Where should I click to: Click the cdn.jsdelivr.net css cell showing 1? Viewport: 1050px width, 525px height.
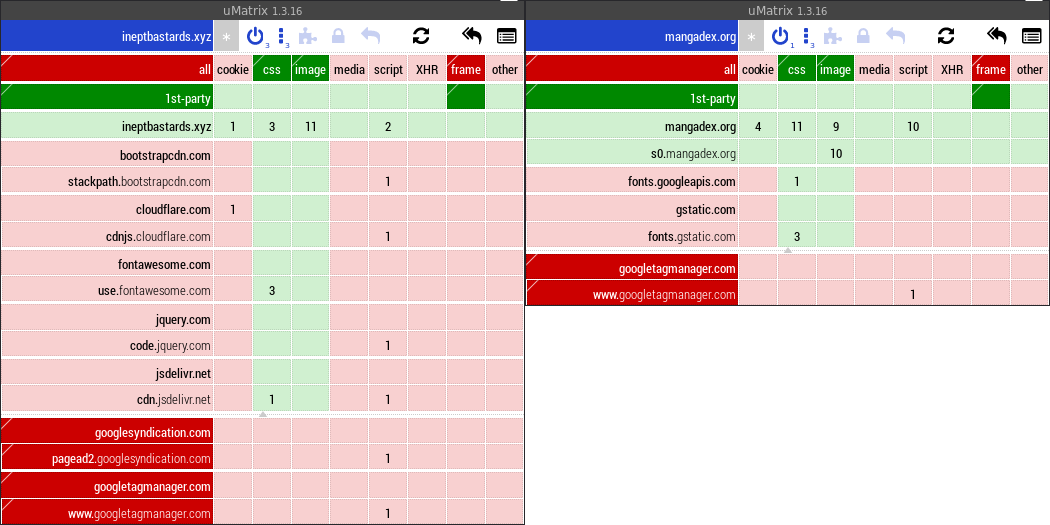(x=272, y=400)
